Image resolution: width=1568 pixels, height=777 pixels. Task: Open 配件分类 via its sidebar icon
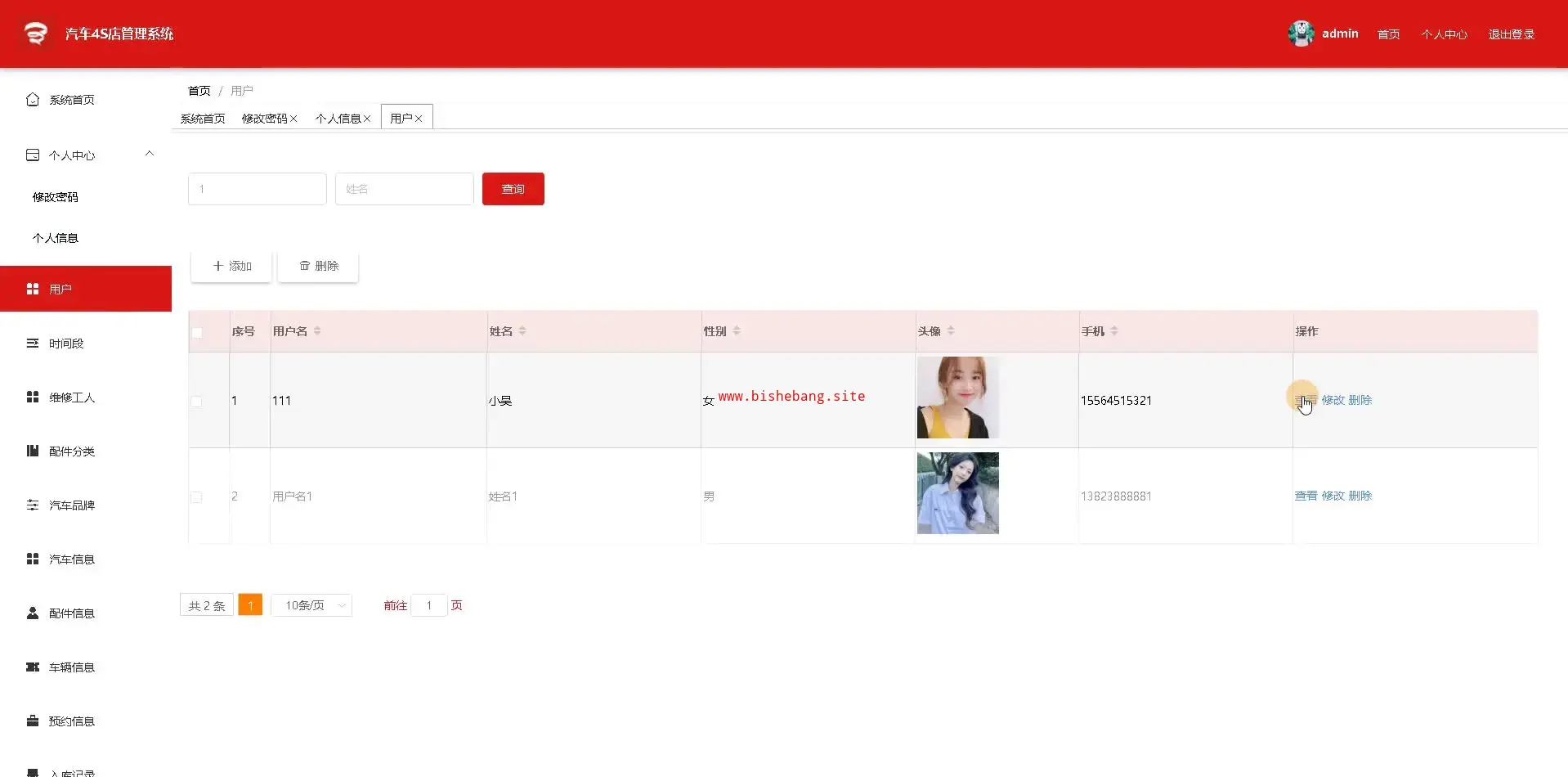(x=33, y=451)
